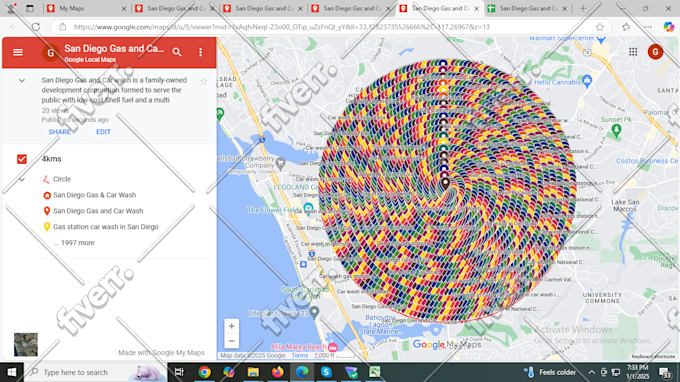Zoom out on the map
The width and height of the screenshot is (680, 382).
pyautogui.click(x=232, y=341)
